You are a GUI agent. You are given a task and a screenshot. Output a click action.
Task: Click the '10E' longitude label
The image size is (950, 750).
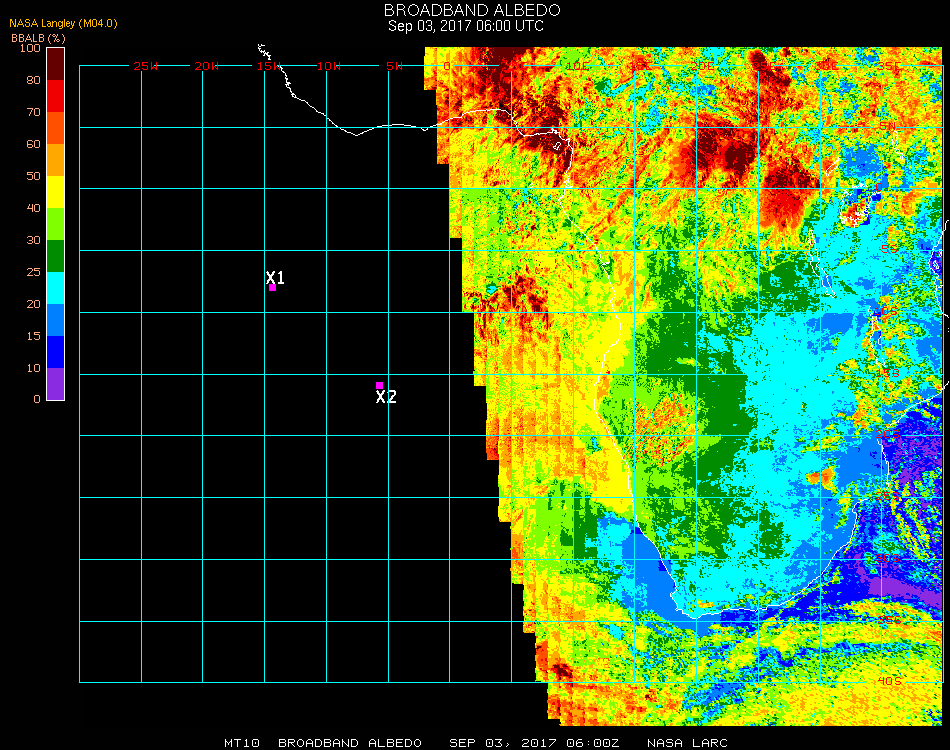(577, 66)
